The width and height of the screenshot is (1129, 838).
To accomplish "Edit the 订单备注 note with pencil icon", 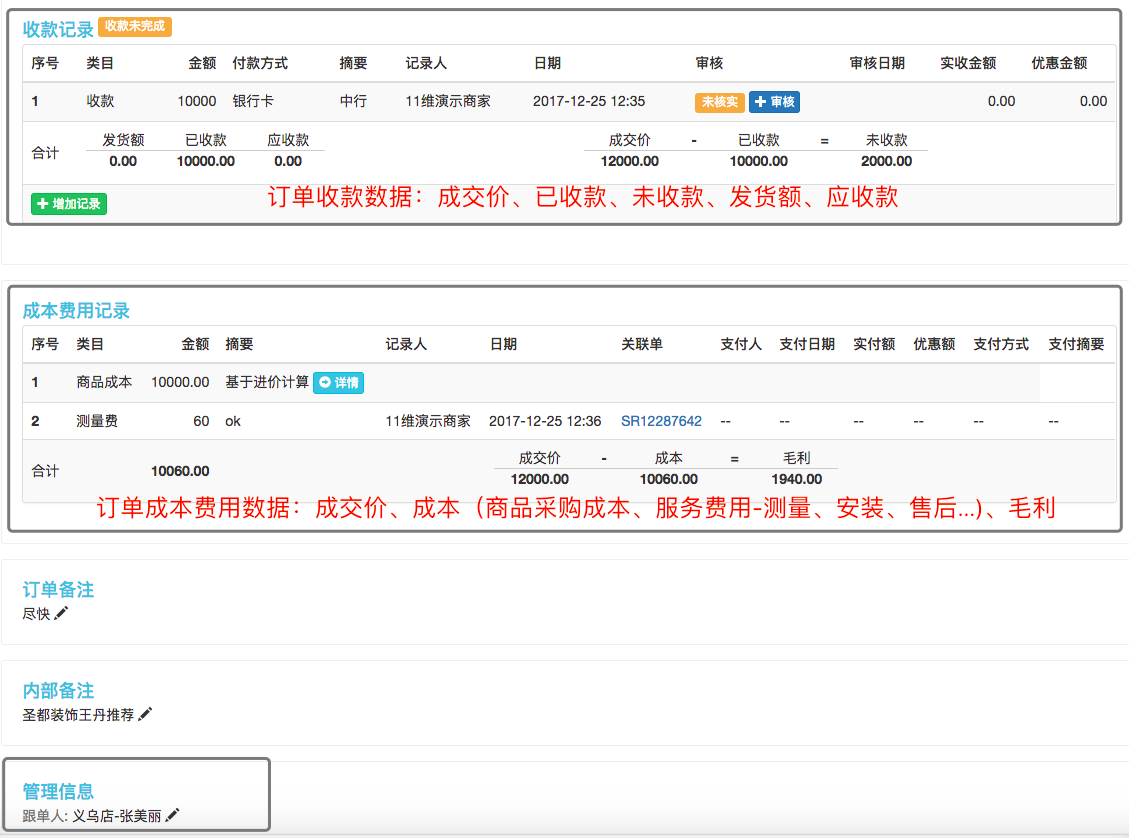I will [x=61, y=613].
